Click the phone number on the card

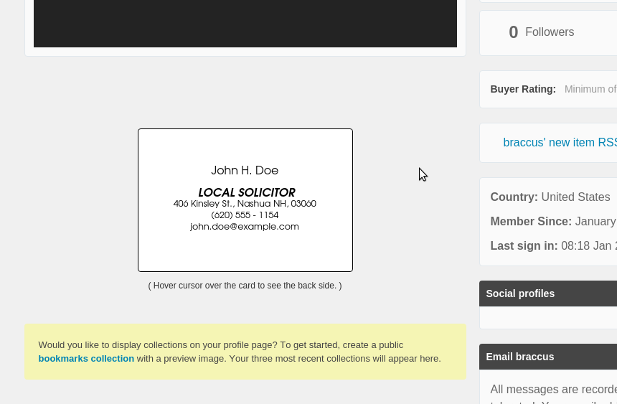[245, 215]
